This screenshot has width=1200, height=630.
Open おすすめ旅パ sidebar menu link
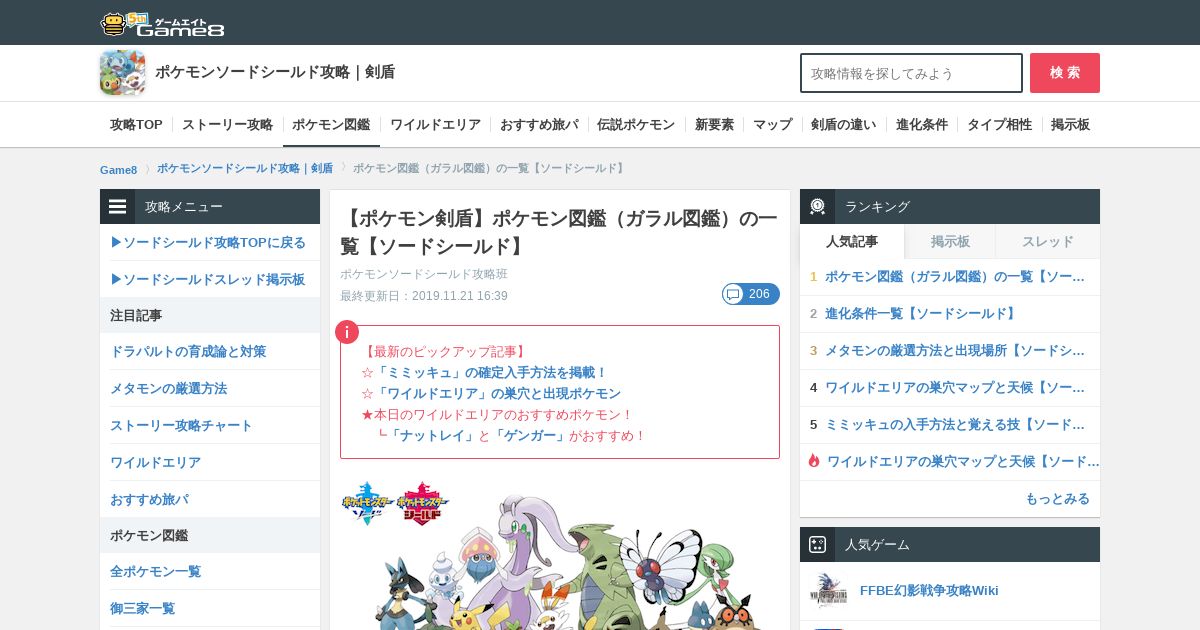(149, 499)
